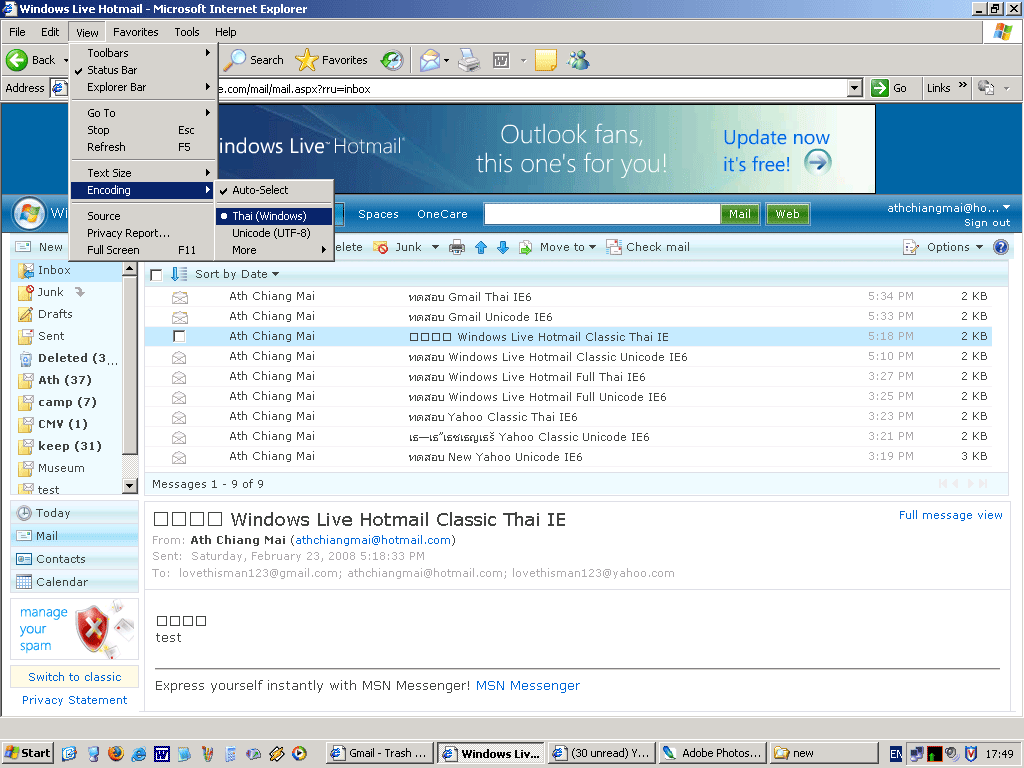Click the Sign out link

pyautogui.click(x=987, y=223)
